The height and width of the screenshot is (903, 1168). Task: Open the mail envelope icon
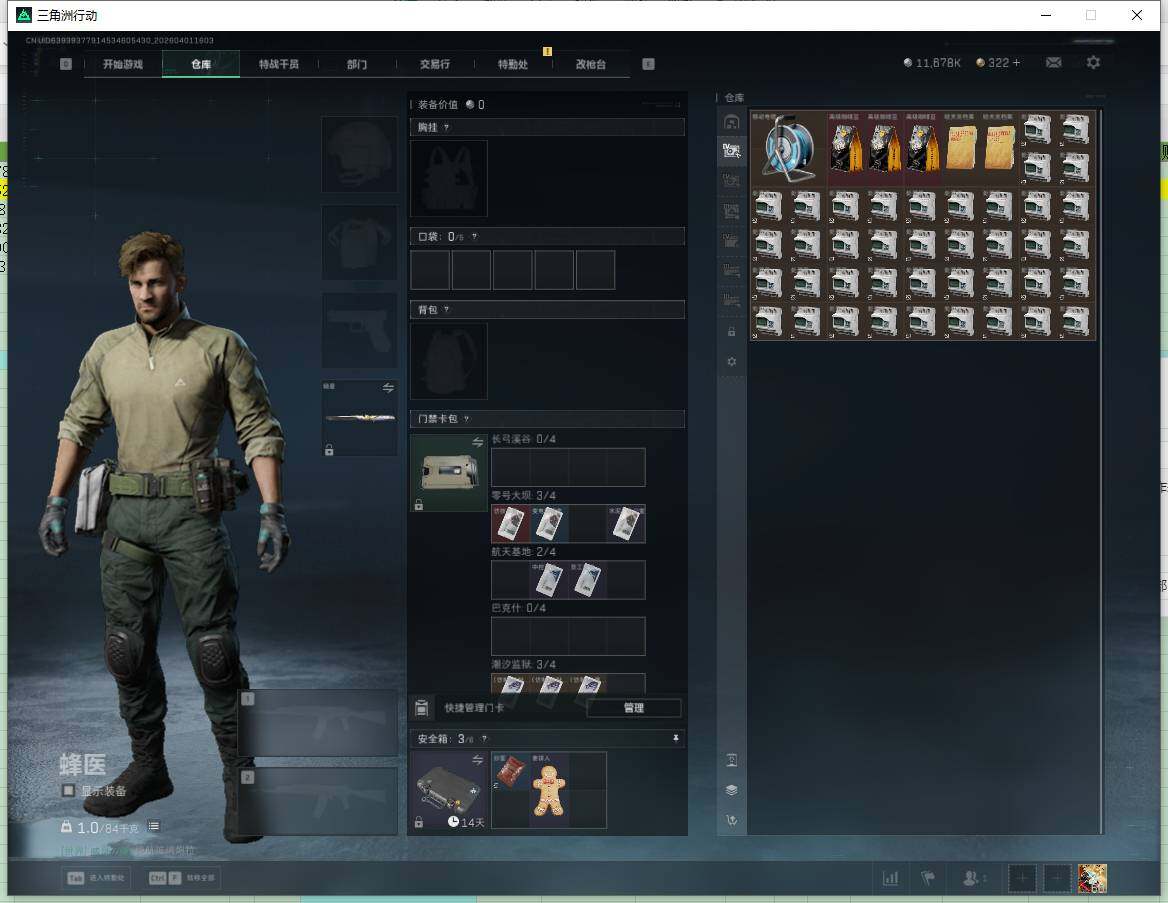point(1053,63)
